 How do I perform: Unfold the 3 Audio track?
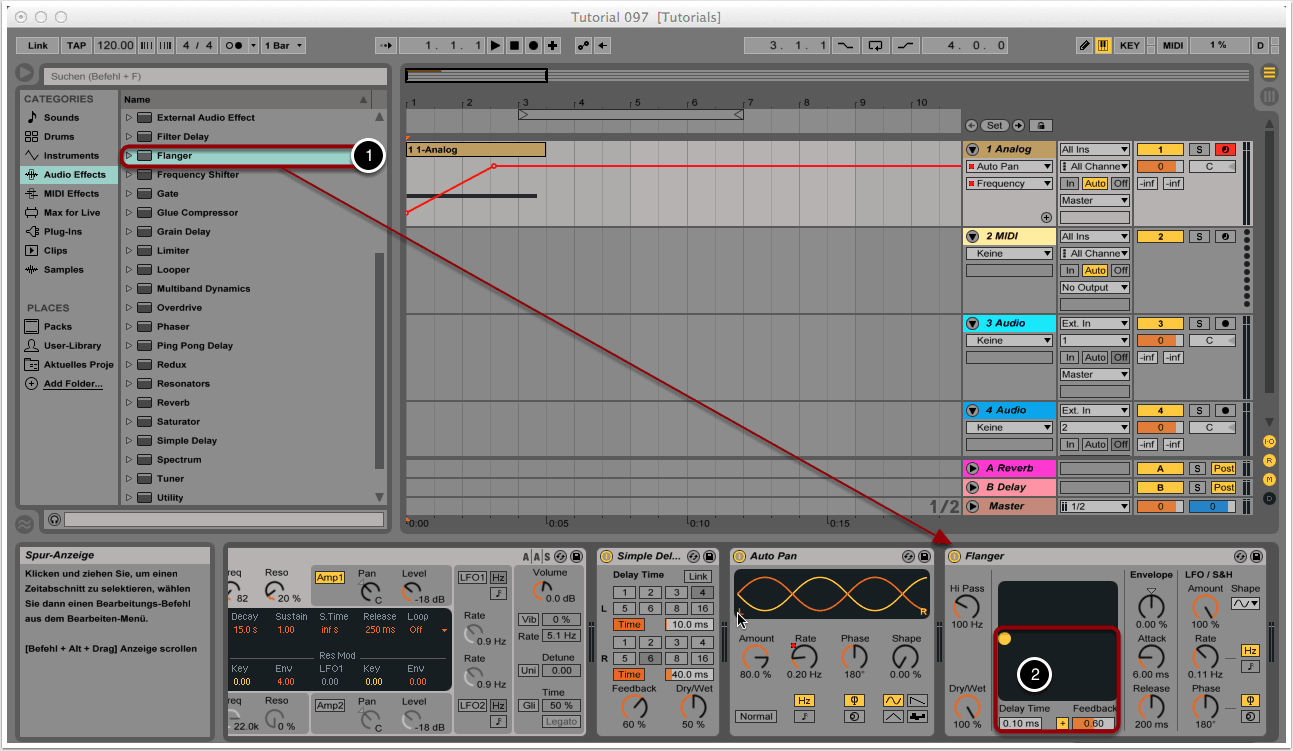[973, 324]
